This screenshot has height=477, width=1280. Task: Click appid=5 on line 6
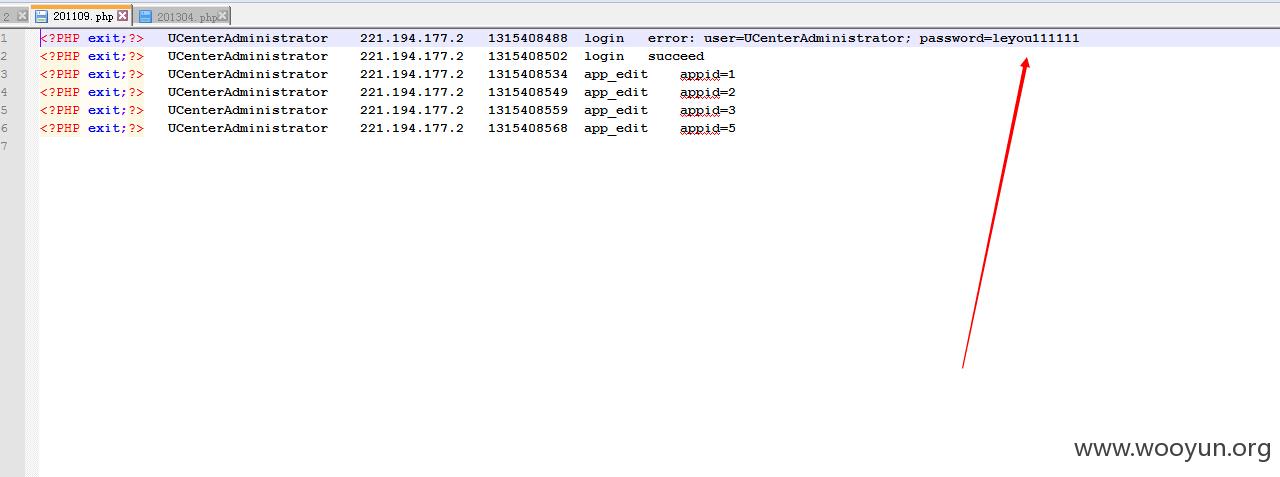click(708, 128)
